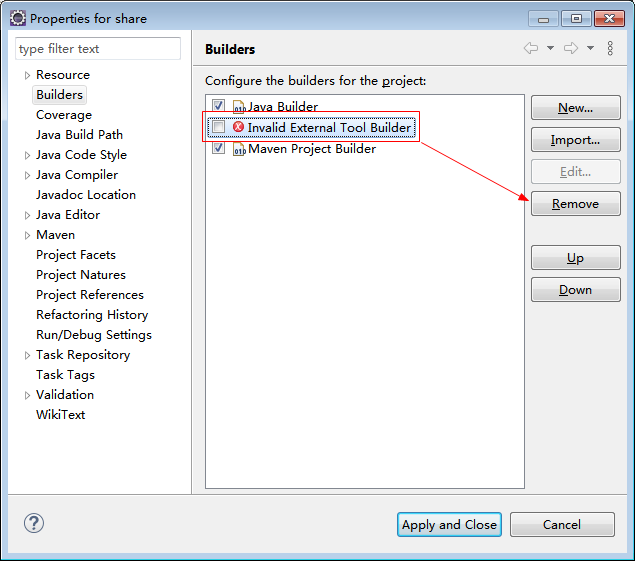Select Maven Project Builder row text
635x561 pixels.
[x=312, y=149]
